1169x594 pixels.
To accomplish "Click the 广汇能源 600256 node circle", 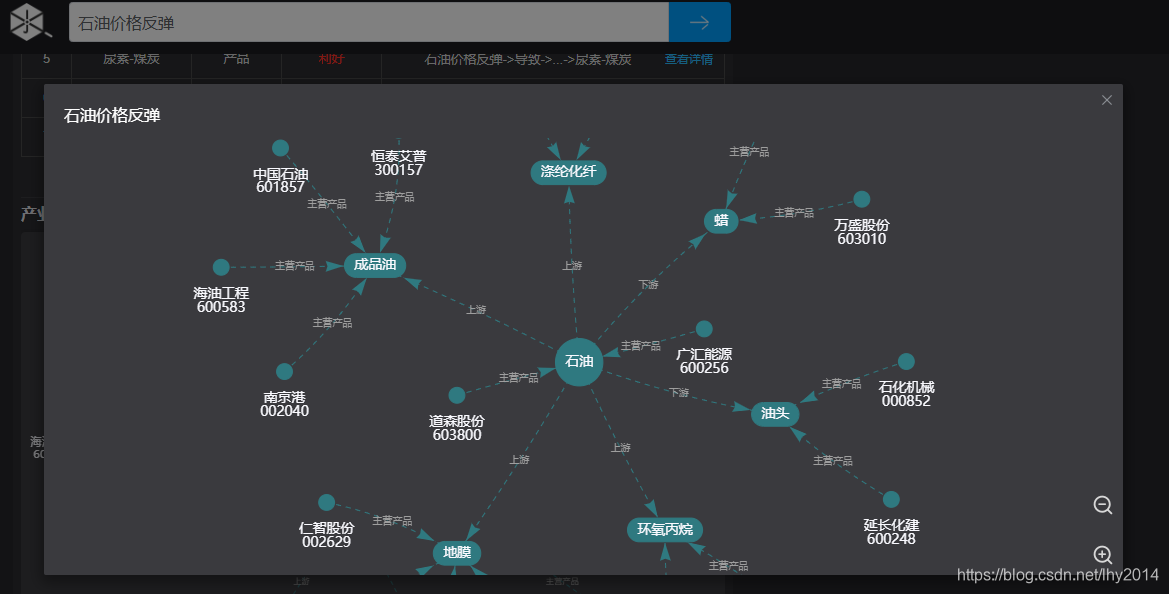I will [704, 329].
